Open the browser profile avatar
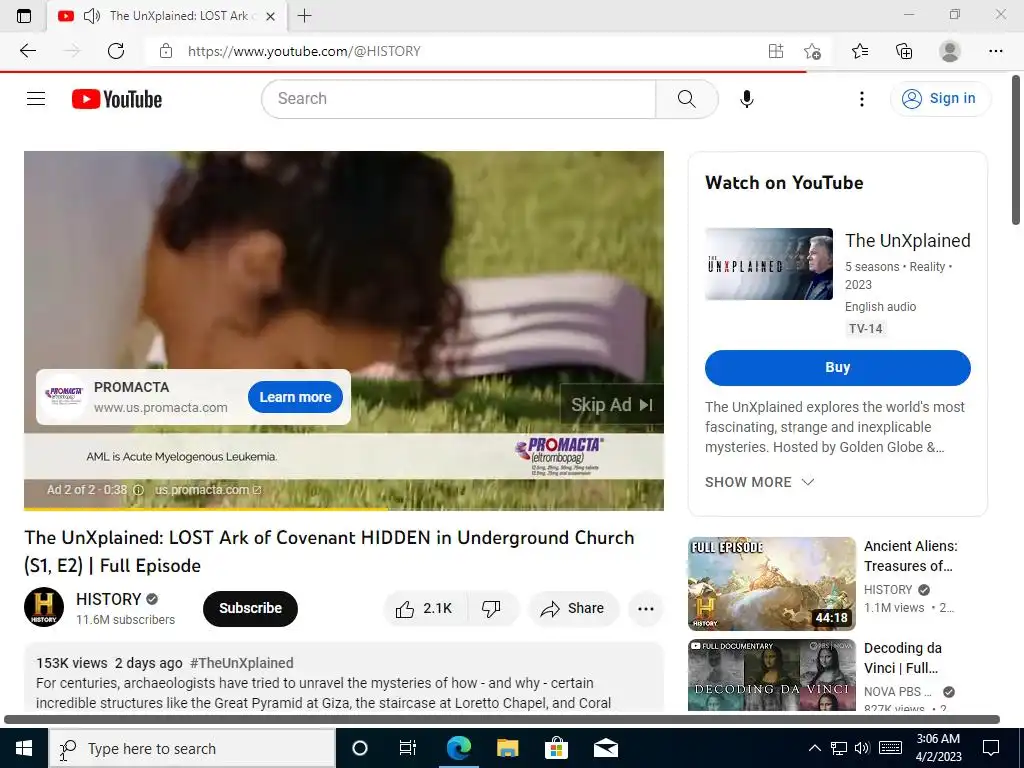This screenshot has height=768, width=1024. coord(950,51)
